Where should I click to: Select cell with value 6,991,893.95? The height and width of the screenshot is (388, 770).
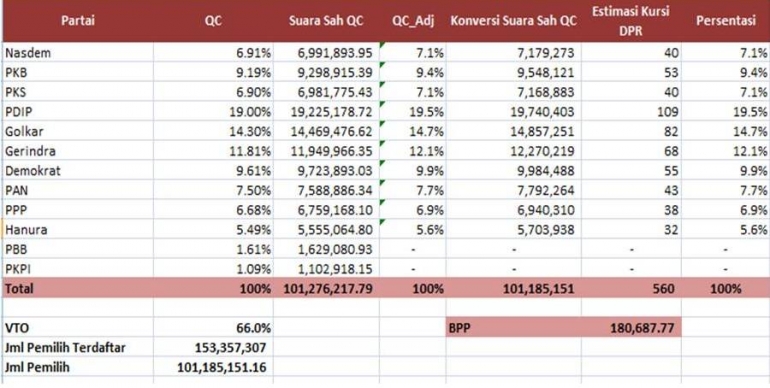coord(326,53)
